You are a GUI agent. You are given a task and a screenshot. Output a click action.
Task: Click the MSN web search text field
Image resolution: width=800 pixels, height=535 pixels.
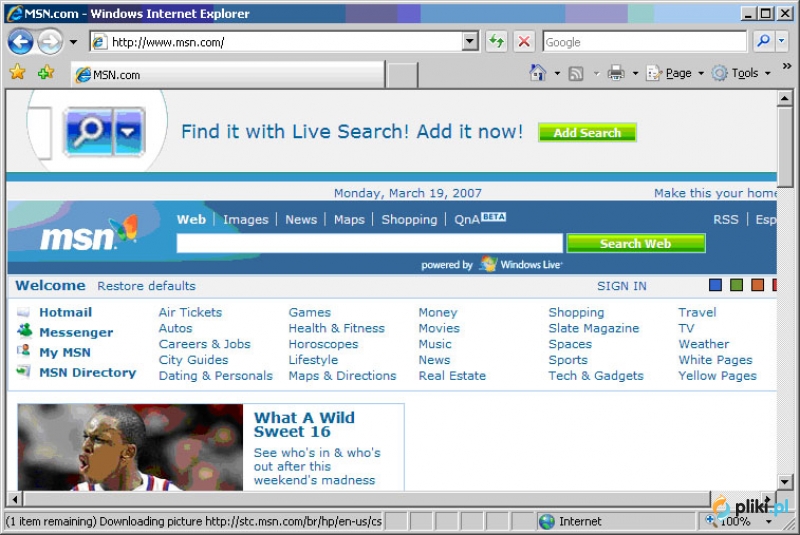369,243
